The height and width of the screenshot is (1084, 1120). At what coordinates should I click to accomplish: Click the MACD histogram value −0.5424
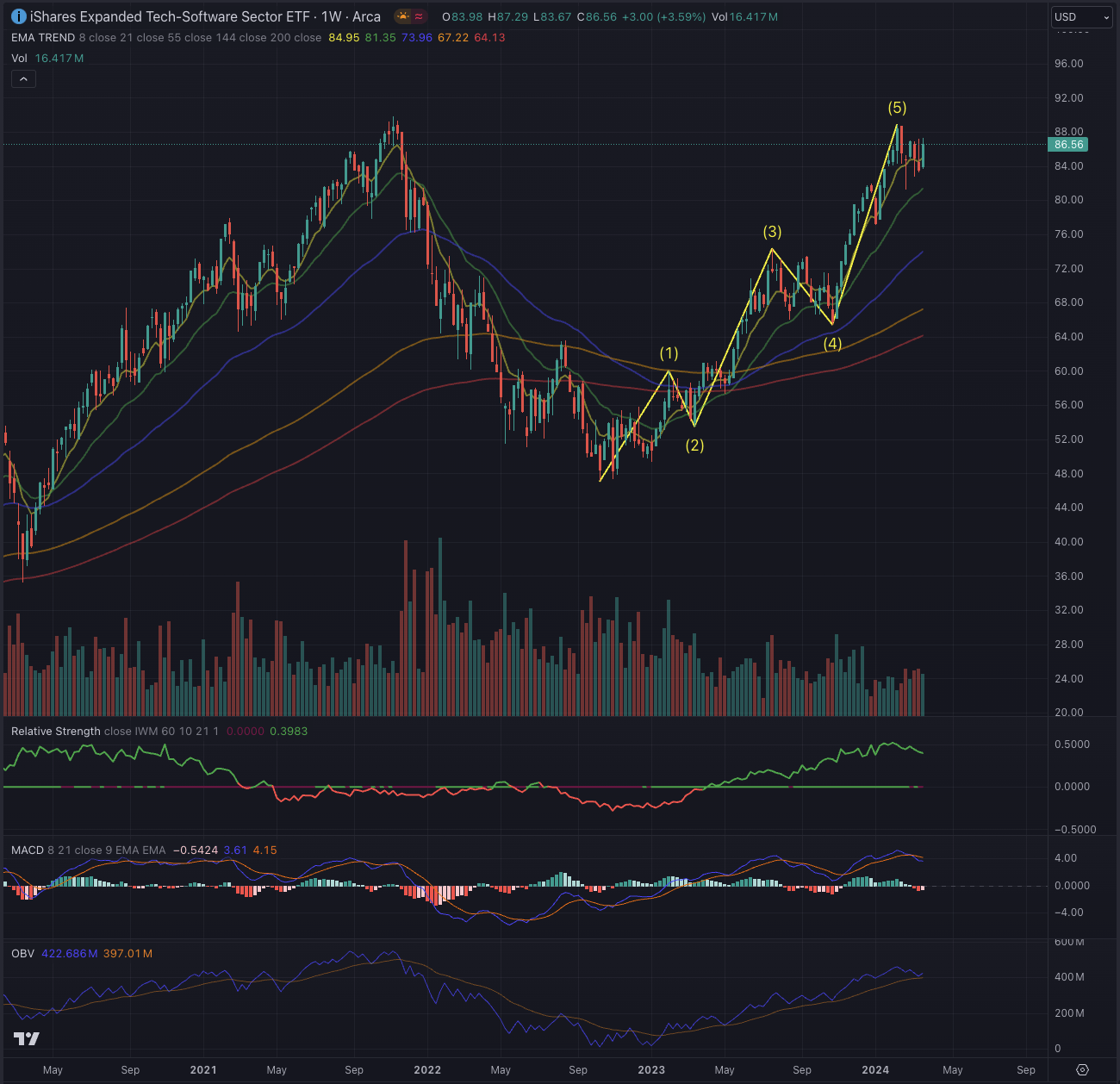[196, 850]
